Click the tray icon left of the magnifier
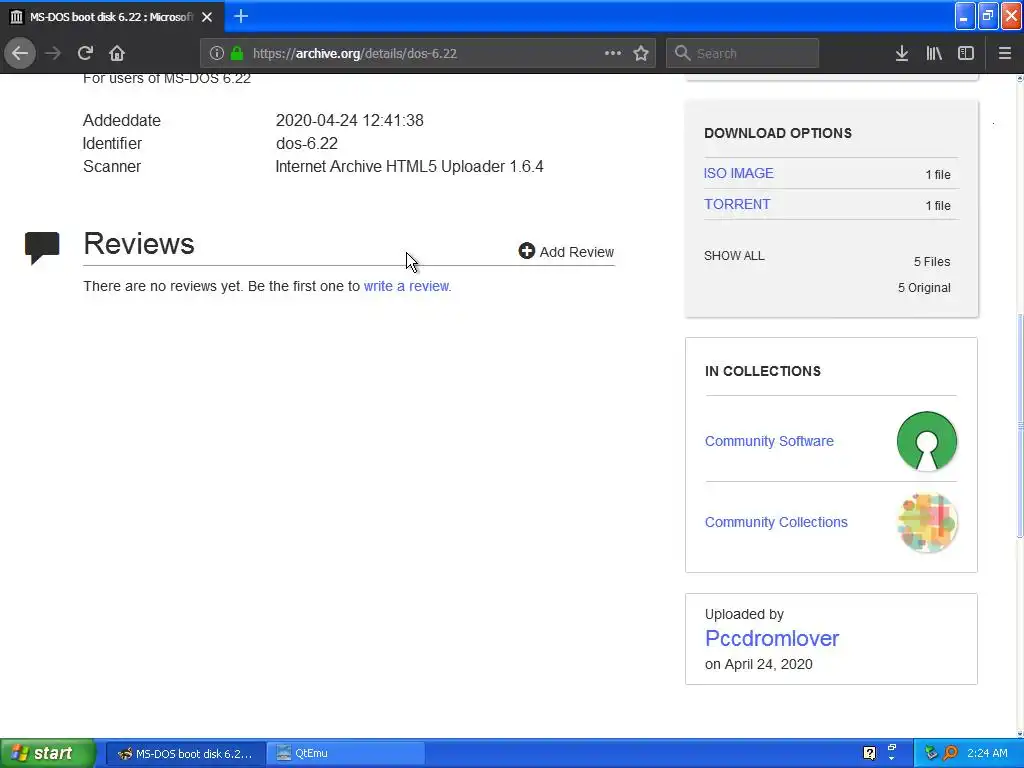1024x768 pixels. pos(931,753)
